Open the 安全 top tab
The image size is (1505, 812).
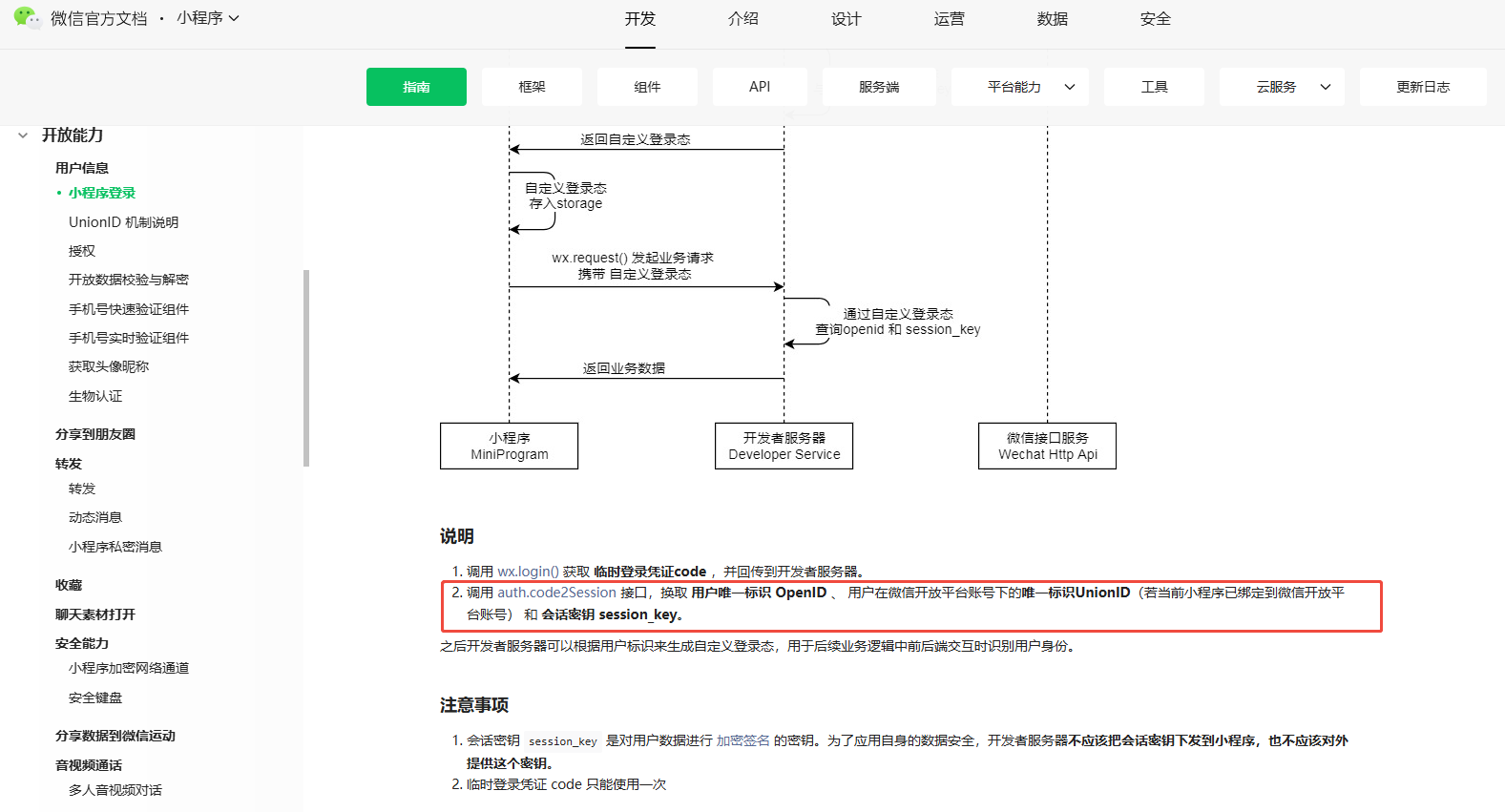click(1156, 19)
